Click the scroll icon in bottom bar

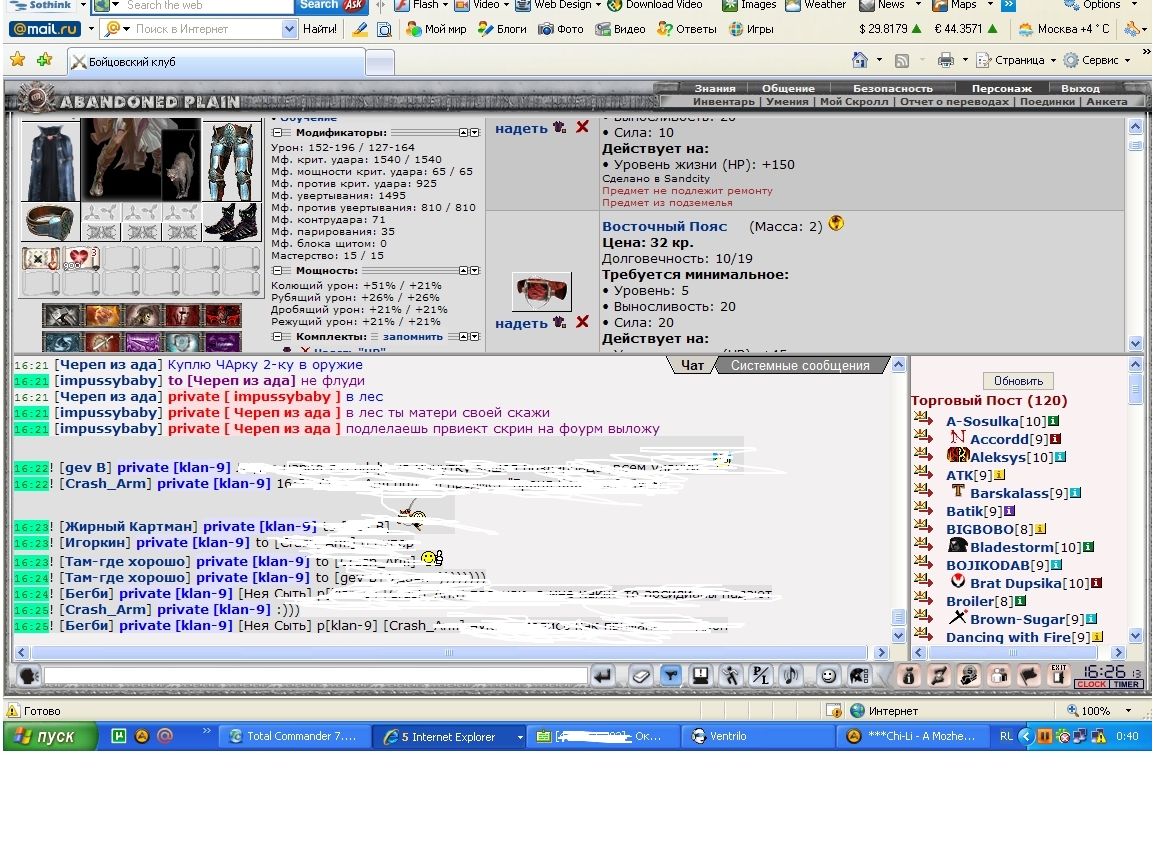click(938, 675)
